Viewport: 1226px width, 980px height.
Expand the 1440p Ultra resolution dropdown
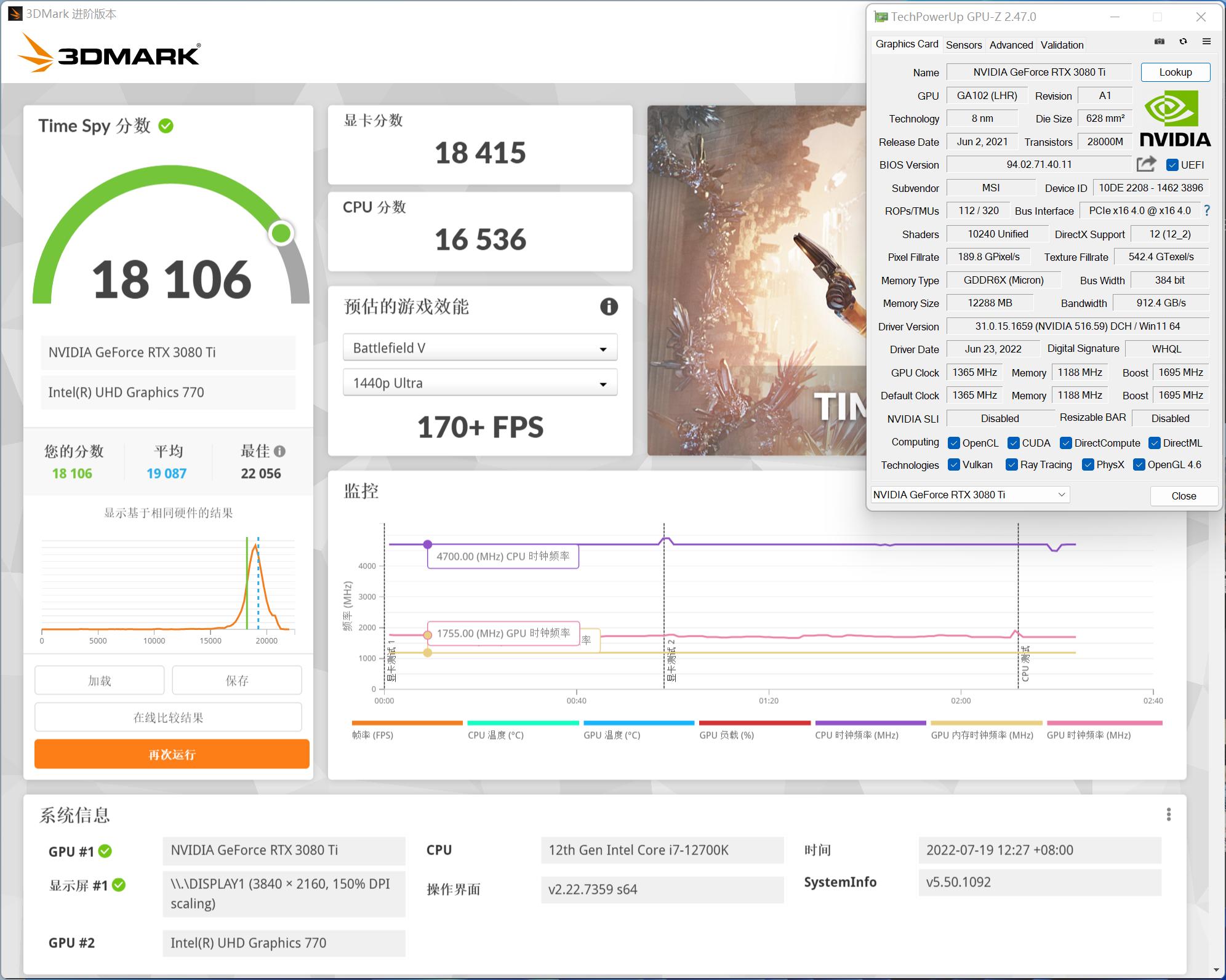[480, 383]
